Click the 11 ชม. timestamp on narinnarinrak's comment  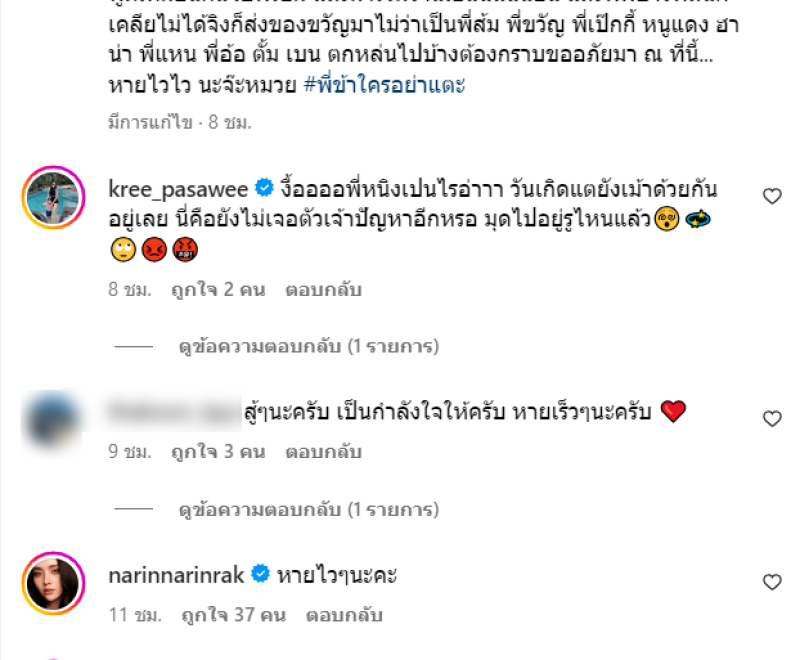[x=135, y=615]
